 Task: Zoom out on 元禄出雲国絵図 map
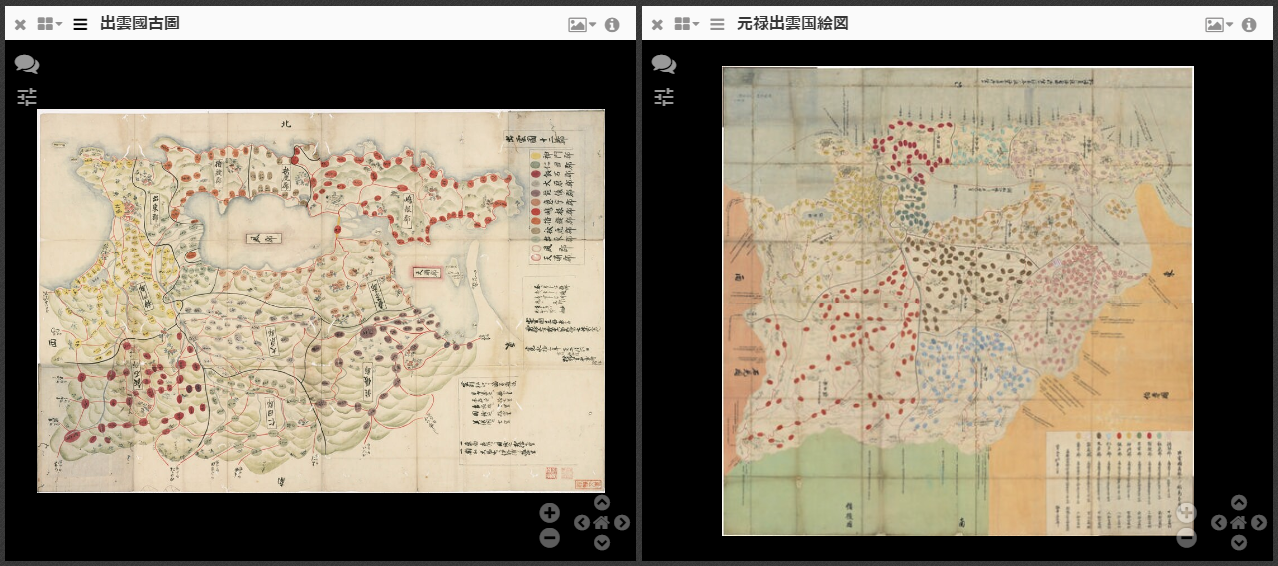[1186, 538]
